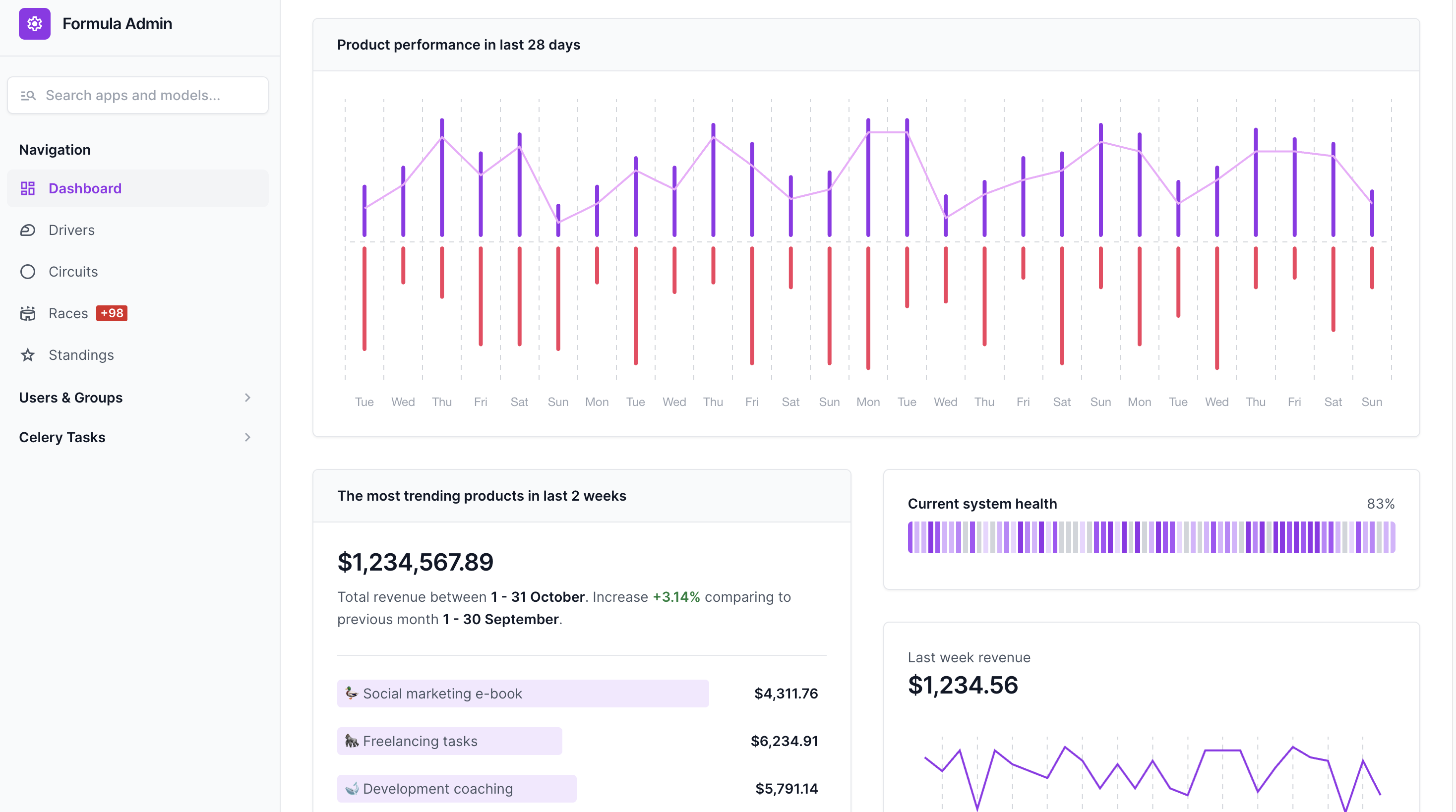Click the most trending products heading
Image resolution: width=1456 pixels, height=812 pixels.
pos(482,496)
